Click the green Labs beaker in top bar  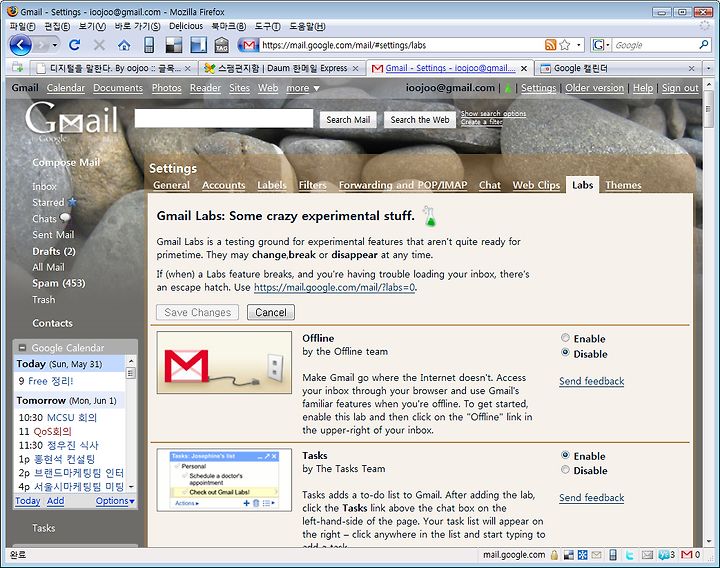[x=508, y=88]
